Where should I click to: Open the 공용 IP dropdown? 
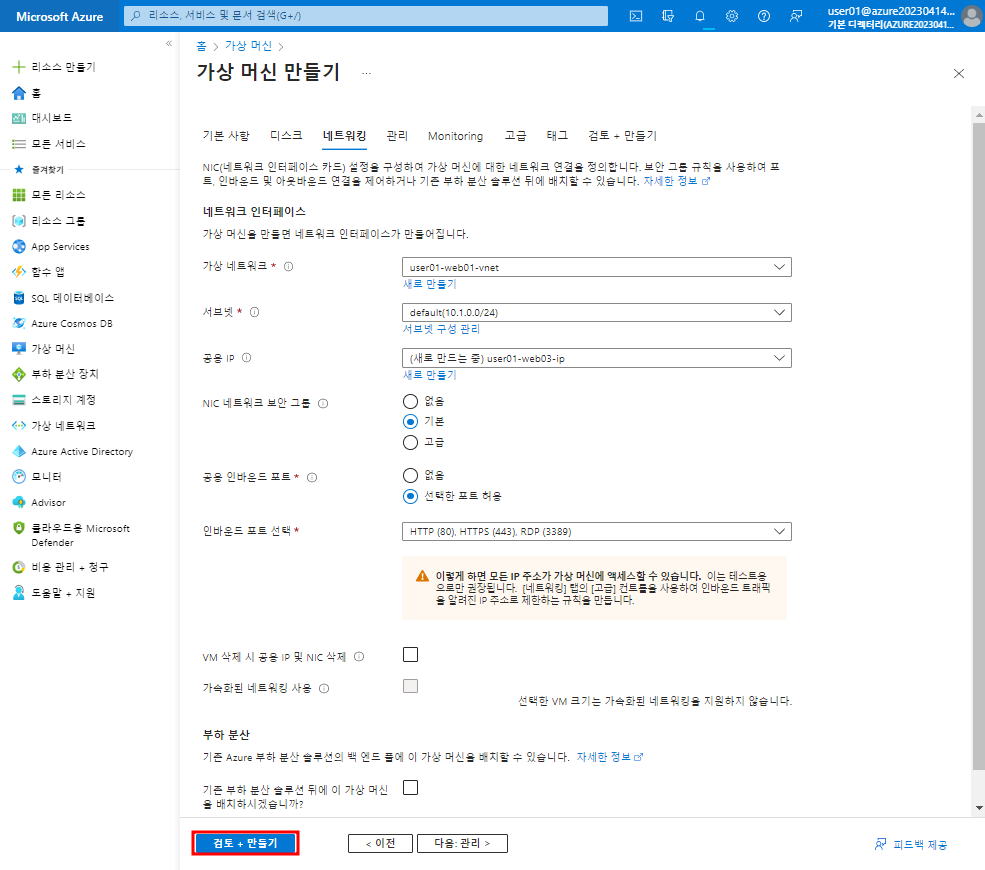tap(596, 358)
